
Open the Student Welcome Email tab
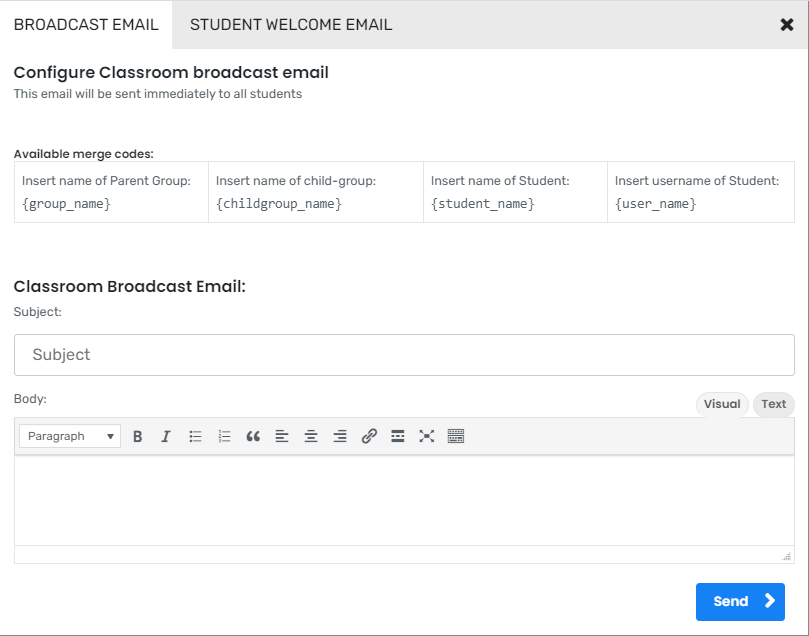(291, 25)
